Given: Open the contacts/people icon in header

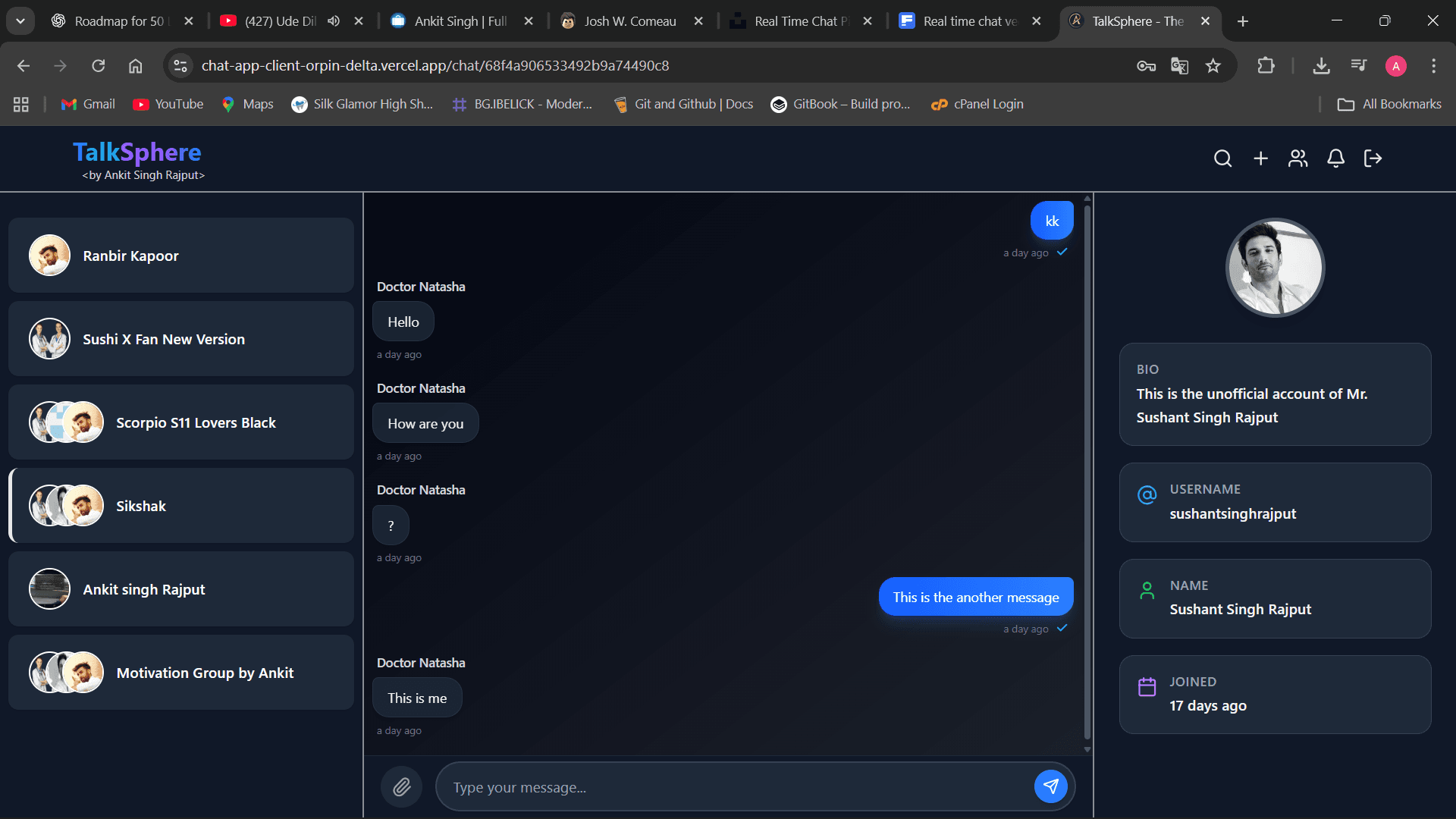Looking at the screenshot, I should click(x=1298, y=158).
